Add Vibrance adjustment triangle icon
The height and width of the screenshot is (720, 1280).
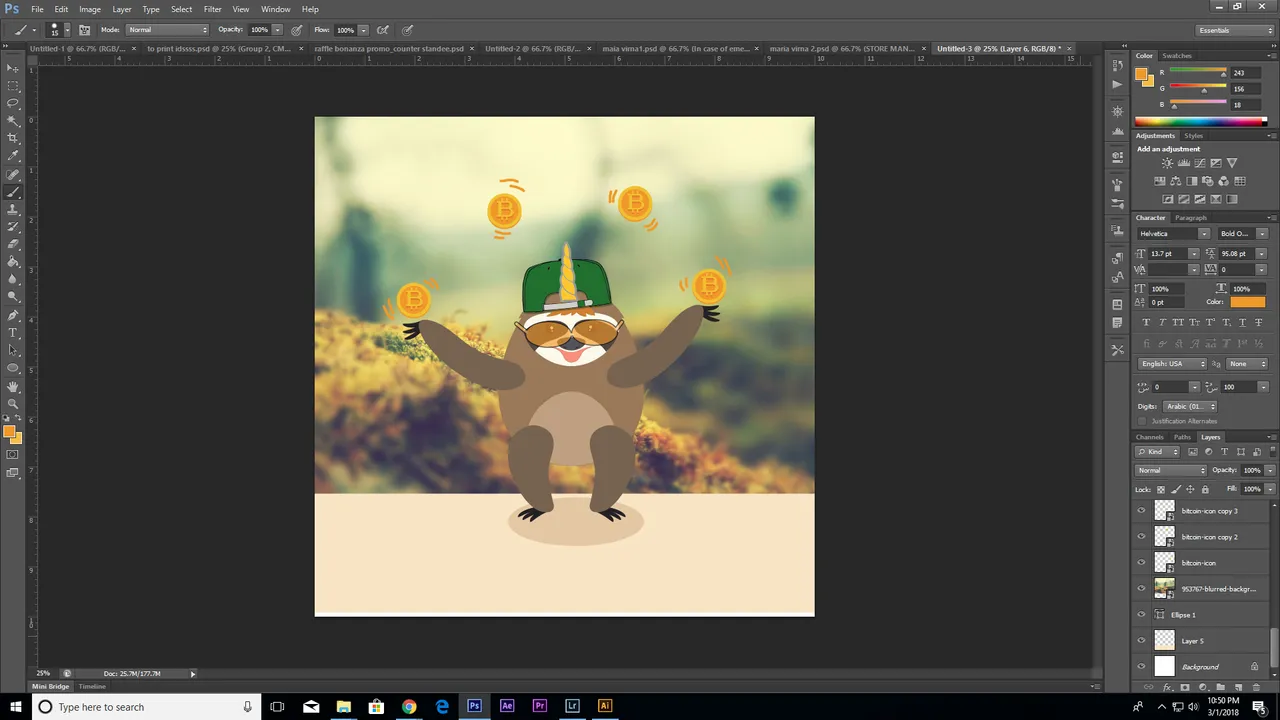(x=1232, y=163)
